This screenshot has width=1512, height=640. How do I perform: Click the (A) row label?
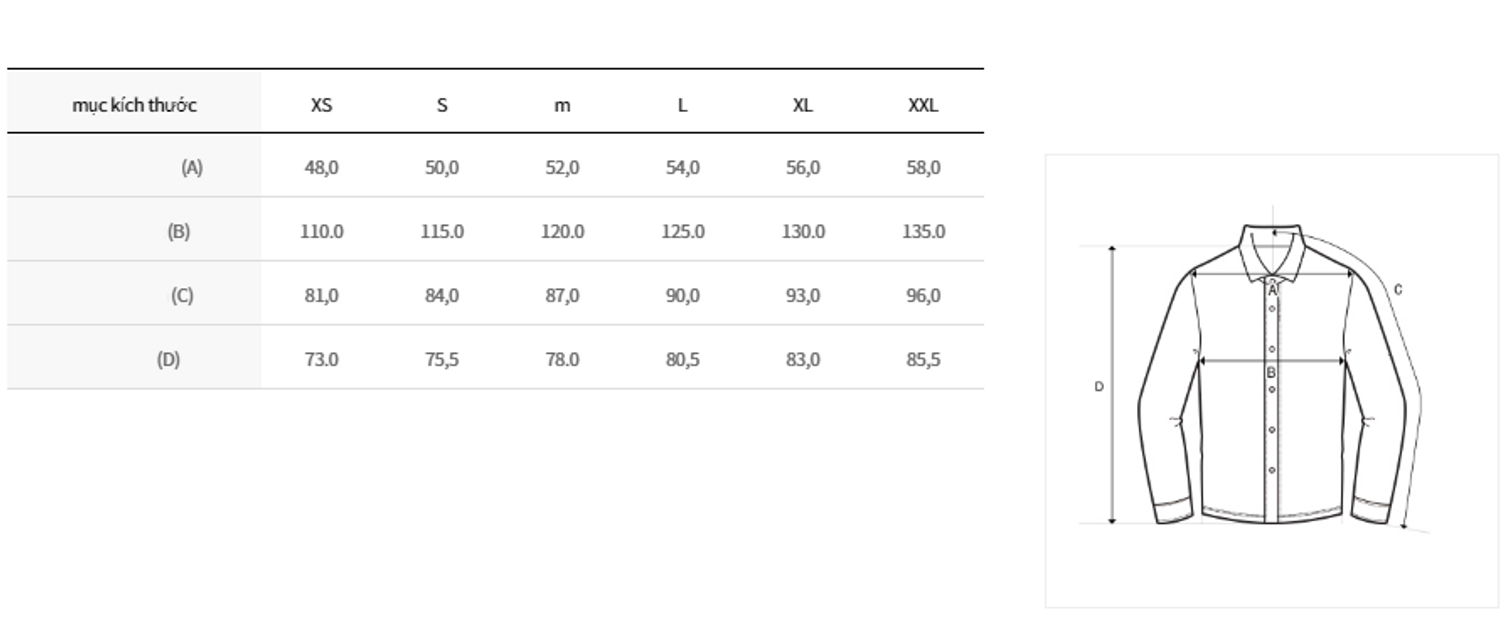(x=192, y=167)
